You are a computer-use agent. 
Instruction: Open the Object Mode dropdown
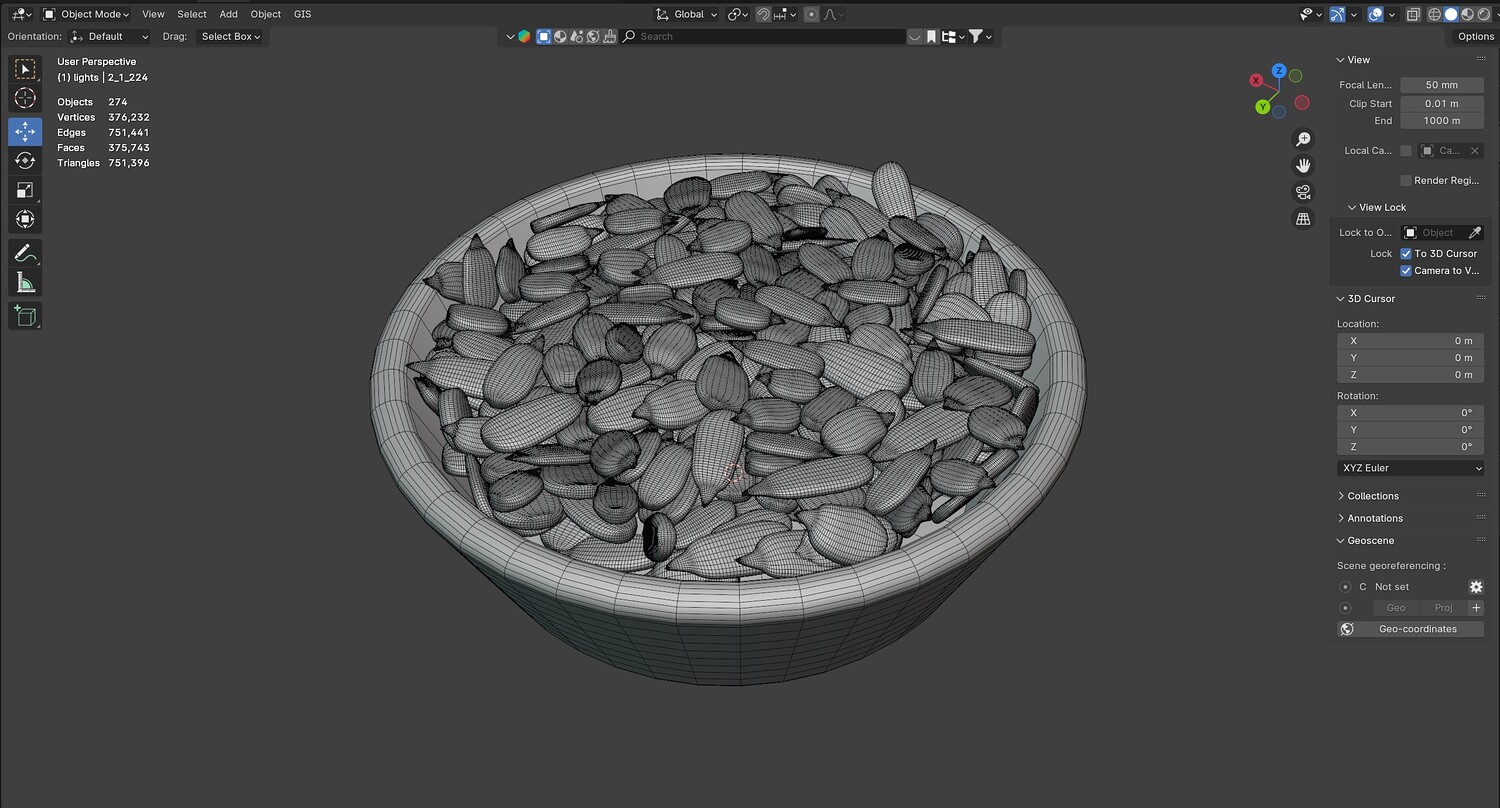[x=86, y=14]
